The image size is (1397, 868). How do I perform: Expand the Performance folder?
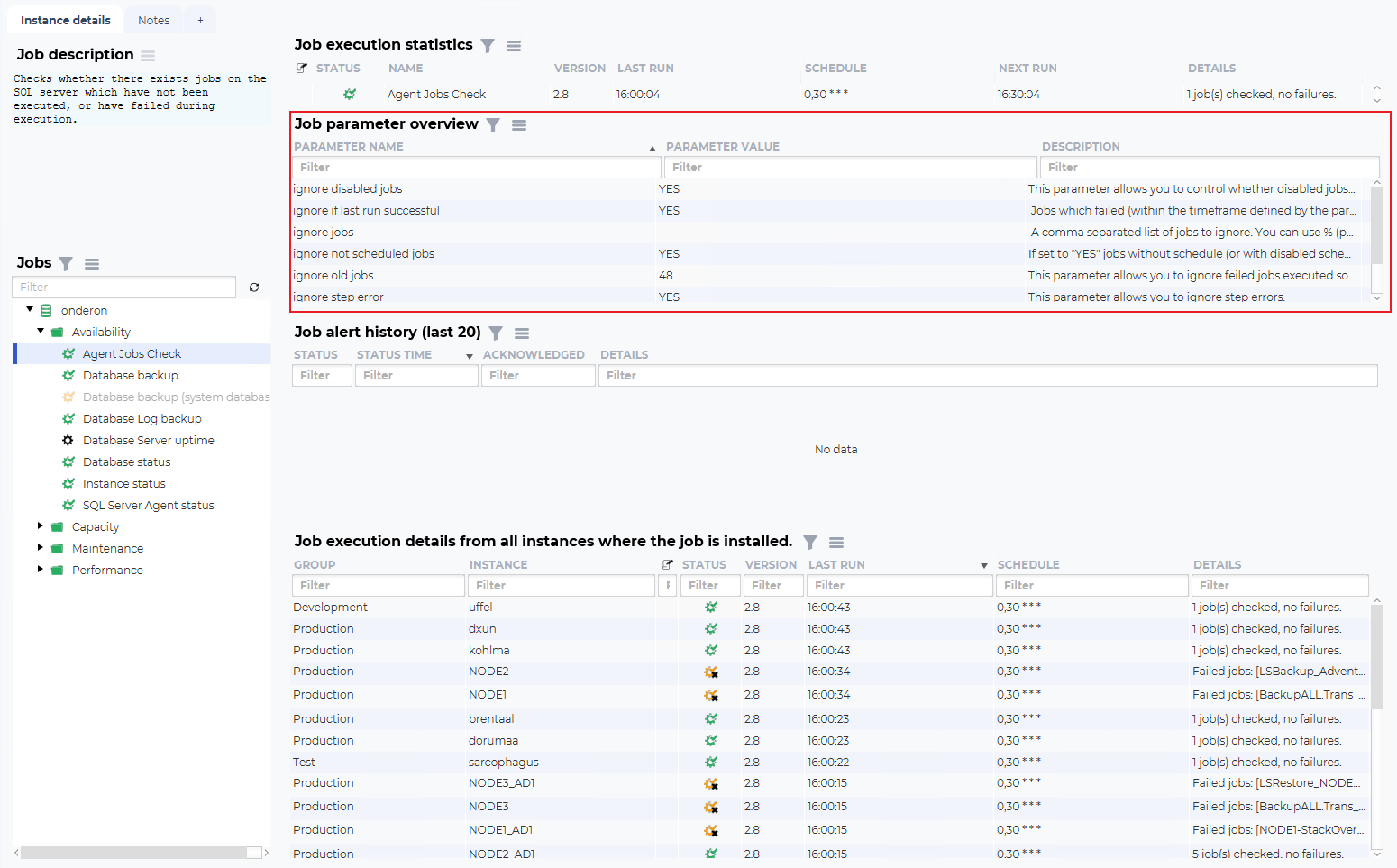click(x=41, y=570)
